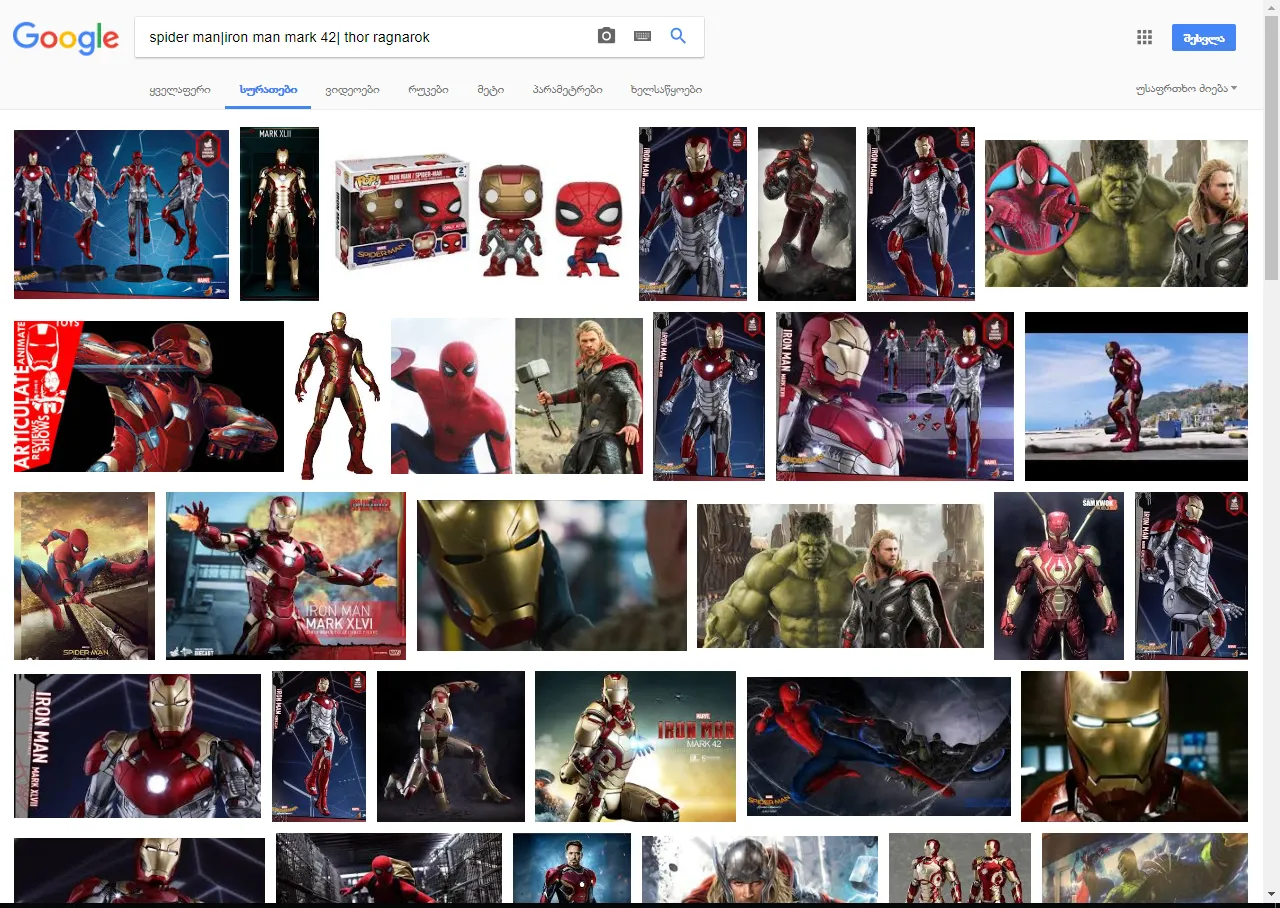Switch to the 'ყველაფერი' all results tab
The height and width of the screenshot is (908, 1280).
pos(180,89)
